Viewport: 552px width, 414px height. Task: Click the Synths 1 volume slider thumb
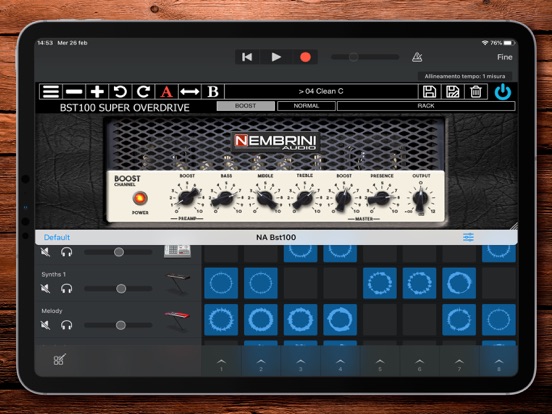pyautogui.click(x=121, y=289)
